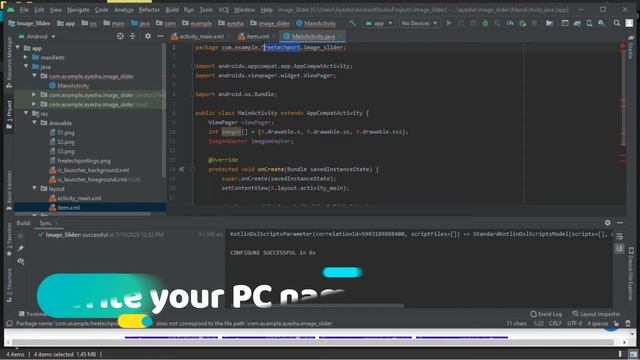Select the MainActivity.java editor tab
This screenshot has width=640, height=360.
[x=312, y=36]
